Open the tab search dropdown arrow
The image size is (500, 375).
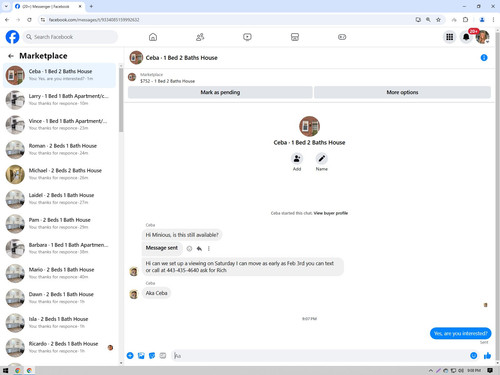click(x=6, y=6)
